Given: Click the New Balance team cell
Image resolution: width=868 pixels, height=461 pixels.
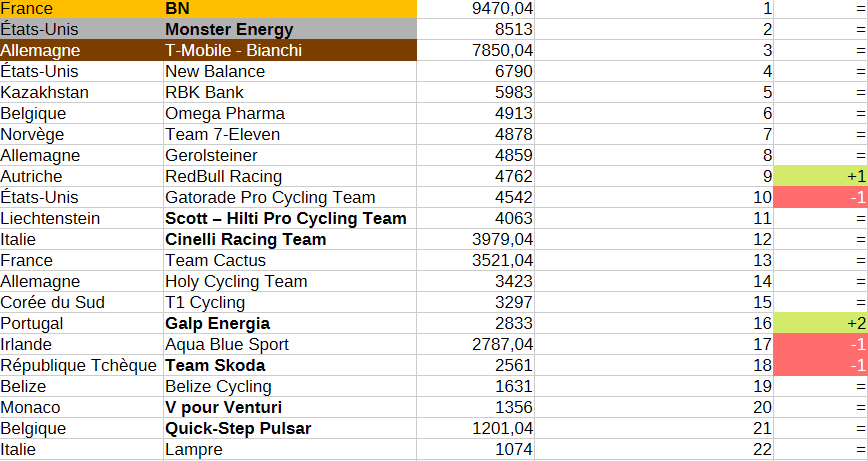Looking at the screenshot, I should tap(290, 71).
